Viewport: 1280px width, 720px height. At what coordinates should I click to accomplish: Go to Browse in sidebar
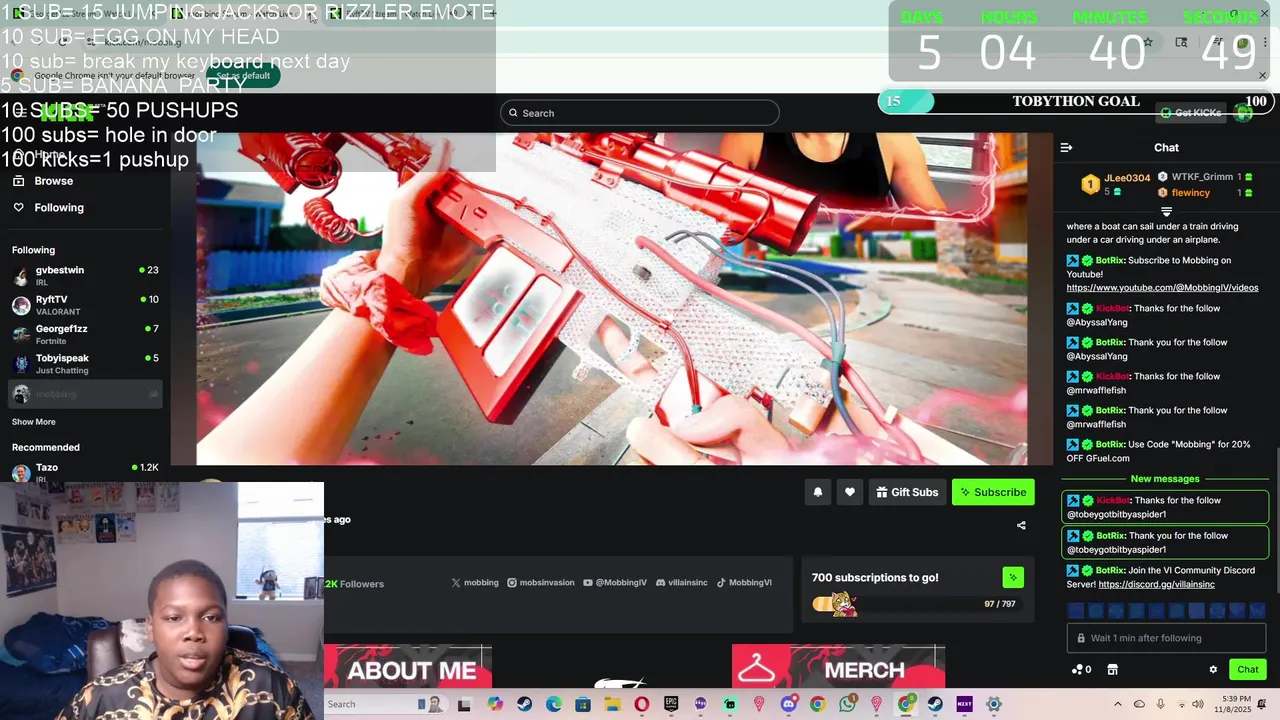coord(53,181)
